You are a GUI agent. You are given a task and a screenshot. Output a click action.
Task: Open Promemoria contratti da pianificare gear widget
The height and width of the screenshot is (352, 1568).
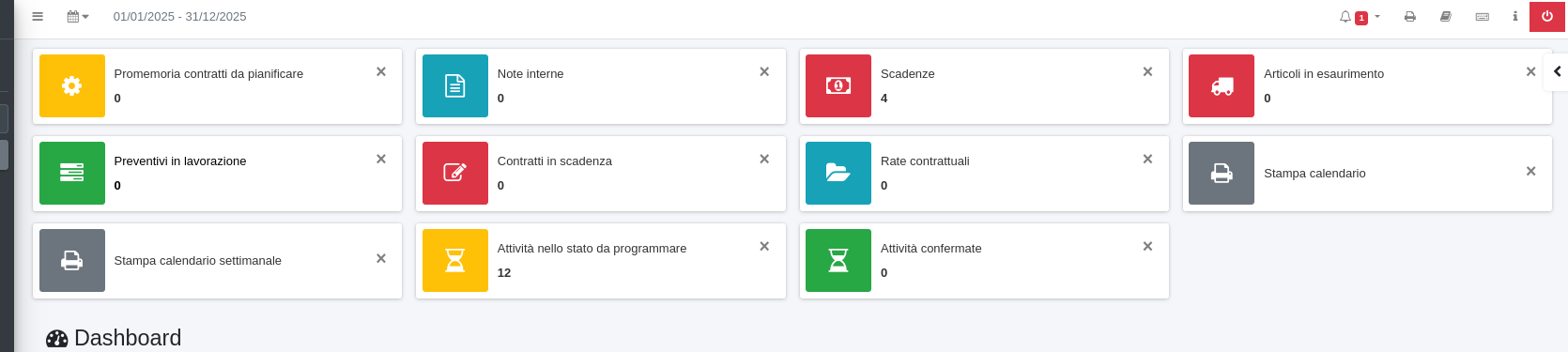pos(72,85)
